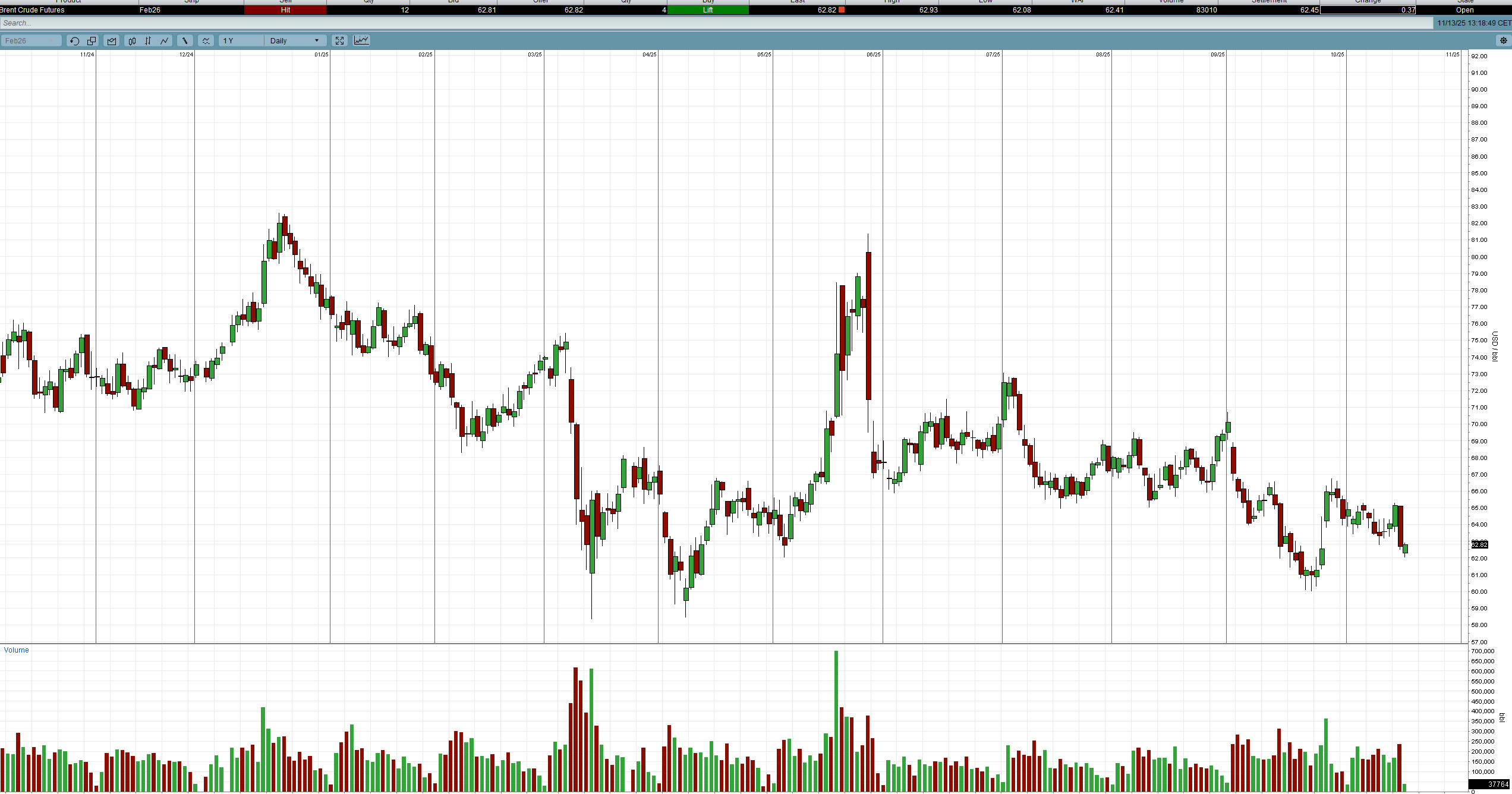Select the Brent Crude Futures product row
1512x794 pixels.
[33, 10]
